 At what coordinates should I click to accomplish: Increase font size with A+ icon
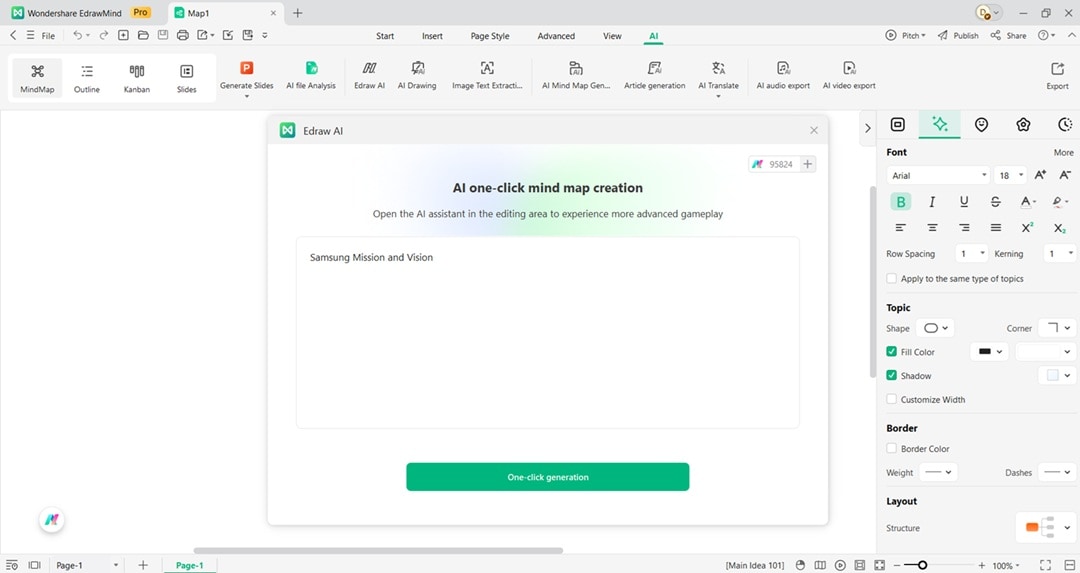(x=1040, y=175)
